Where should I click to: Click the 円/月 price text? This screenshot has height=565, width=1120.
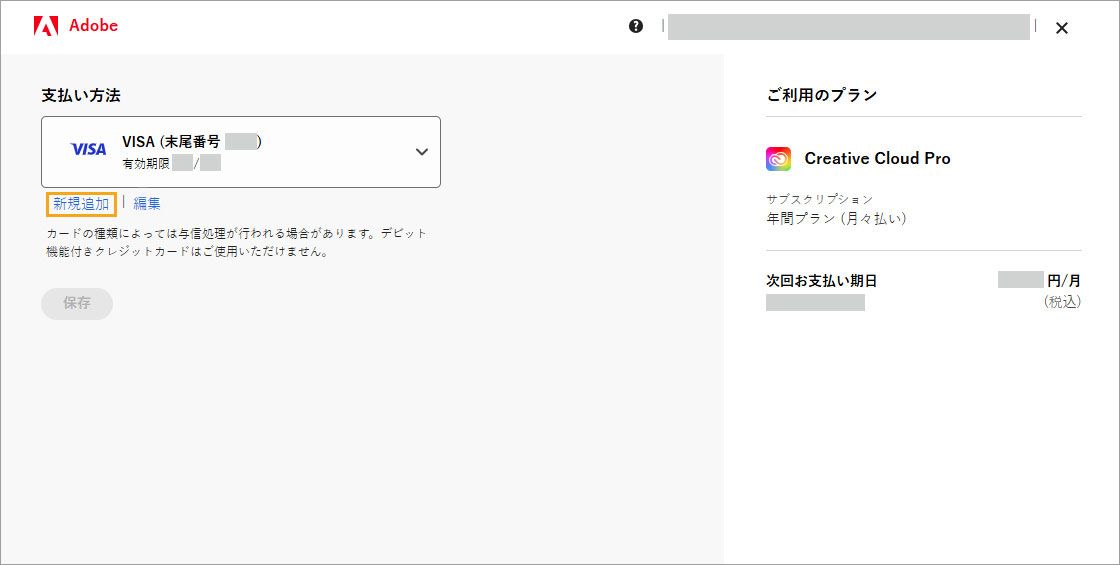1064,281
